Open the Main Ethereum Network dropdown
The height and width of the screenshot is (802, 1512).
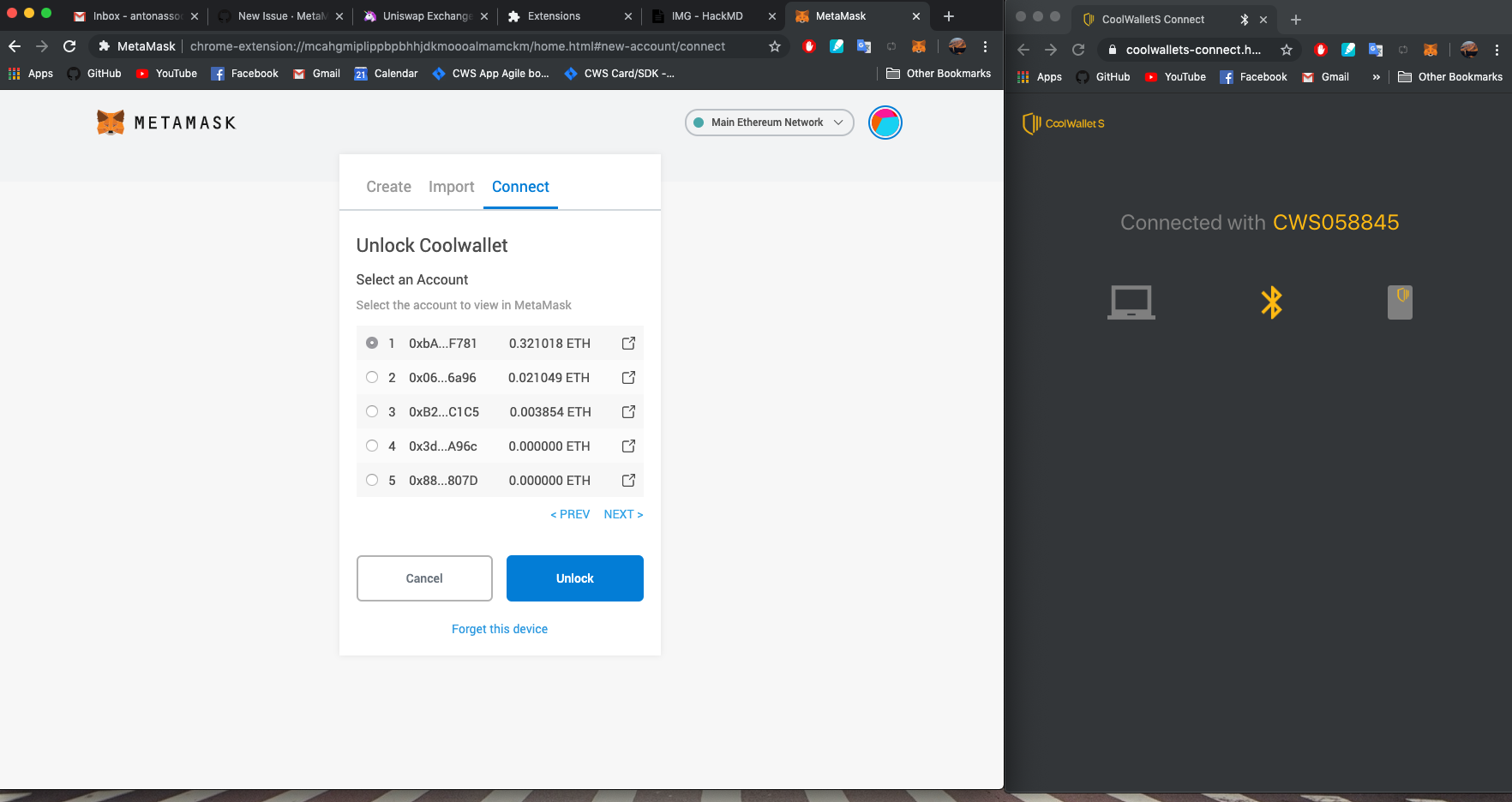pos(769,123)
